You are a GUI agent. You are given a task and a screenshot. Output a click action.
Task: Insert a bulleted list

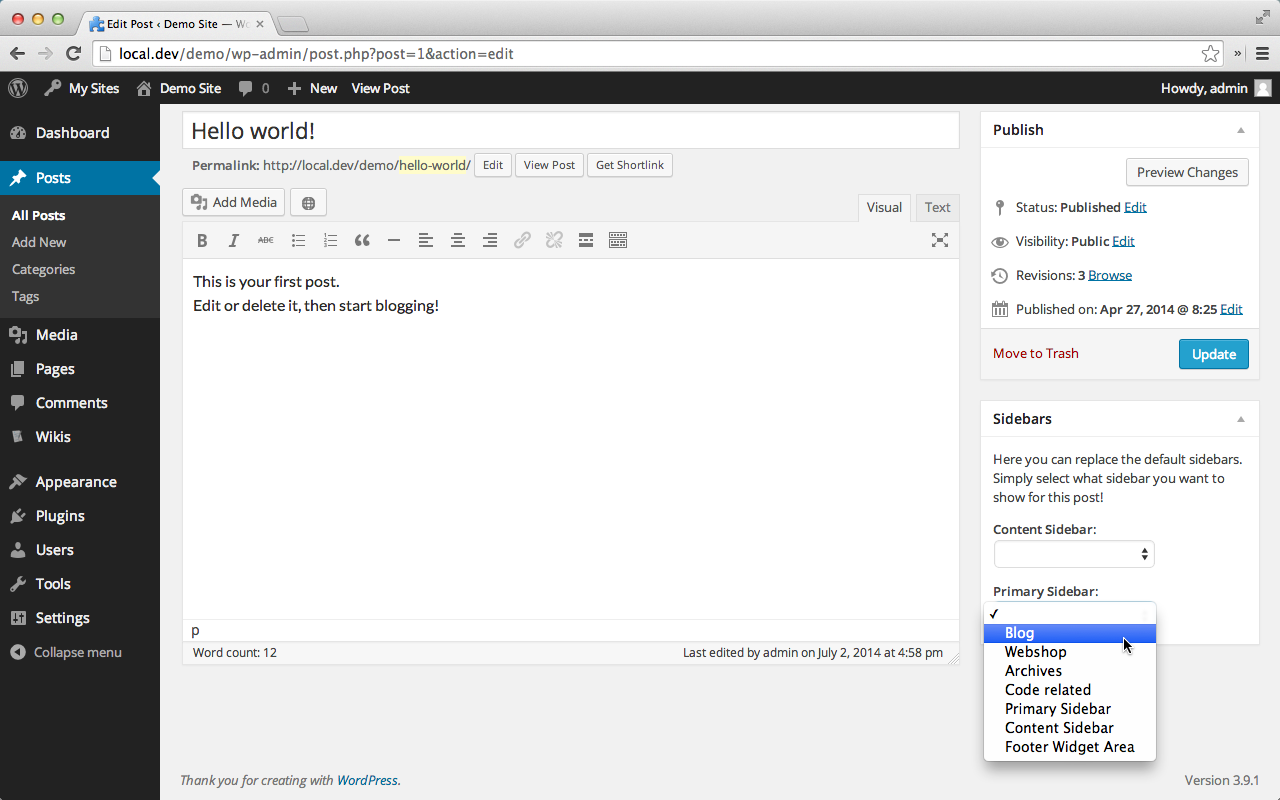(298, 240)
